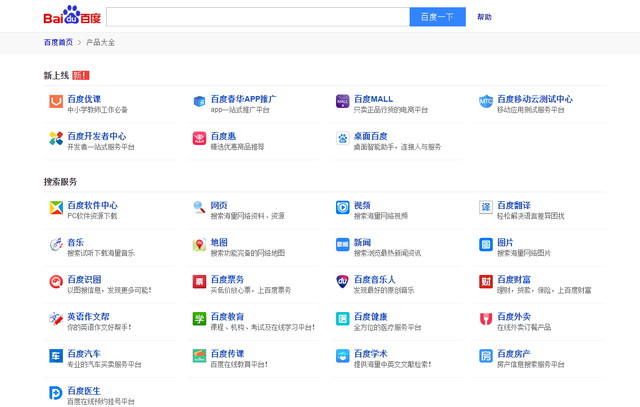Click the 百度翻译 译 icon
The image size is (640, 407).
coord(486,207)
